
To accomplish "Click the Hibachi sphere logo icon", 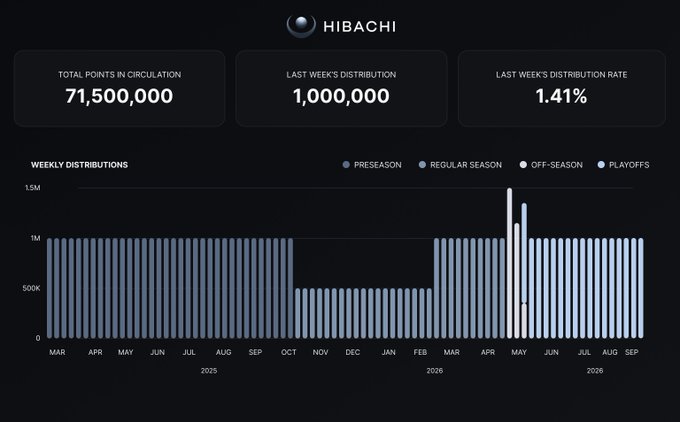I will click(x=301, y=26).
